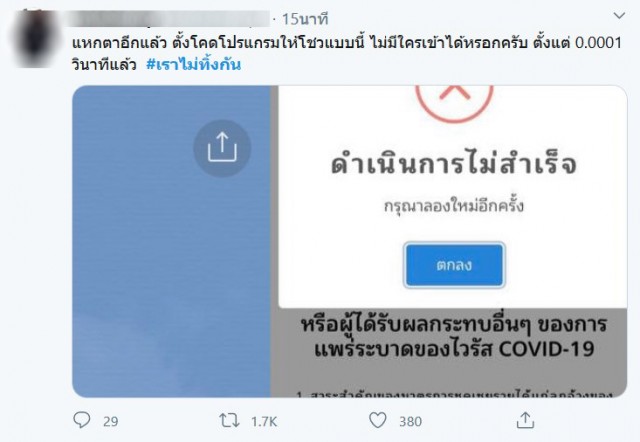Viewport: 640px width, 442px height.
Task: Click the blue ตกลง button
Action: coord(454,265)
